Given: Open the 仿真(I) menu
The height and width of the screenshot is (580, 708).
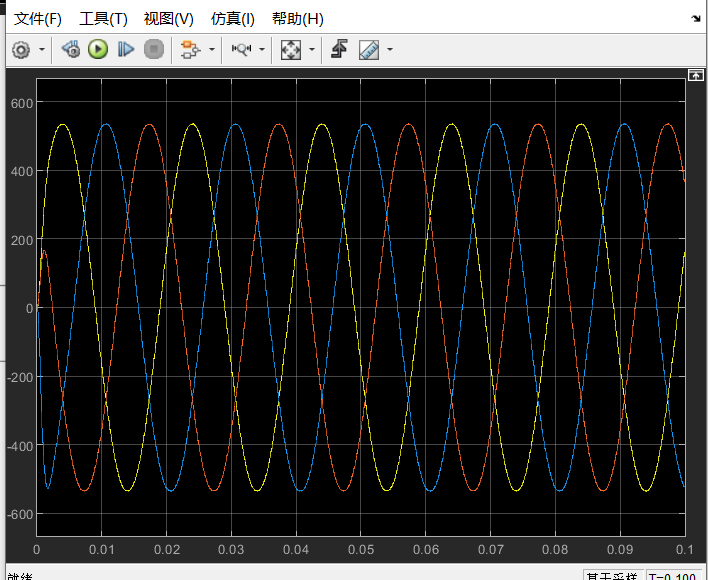Looking at the screenshot, I should 233,19.
